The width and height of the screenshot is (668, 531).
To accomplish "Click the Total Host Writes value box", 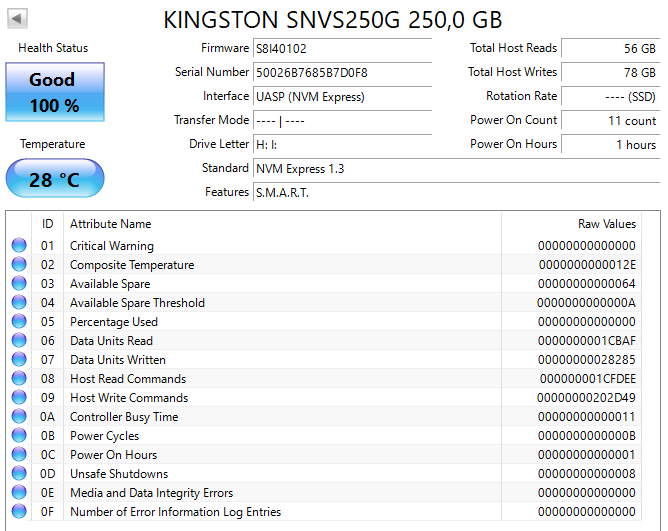I will [609, 72].
